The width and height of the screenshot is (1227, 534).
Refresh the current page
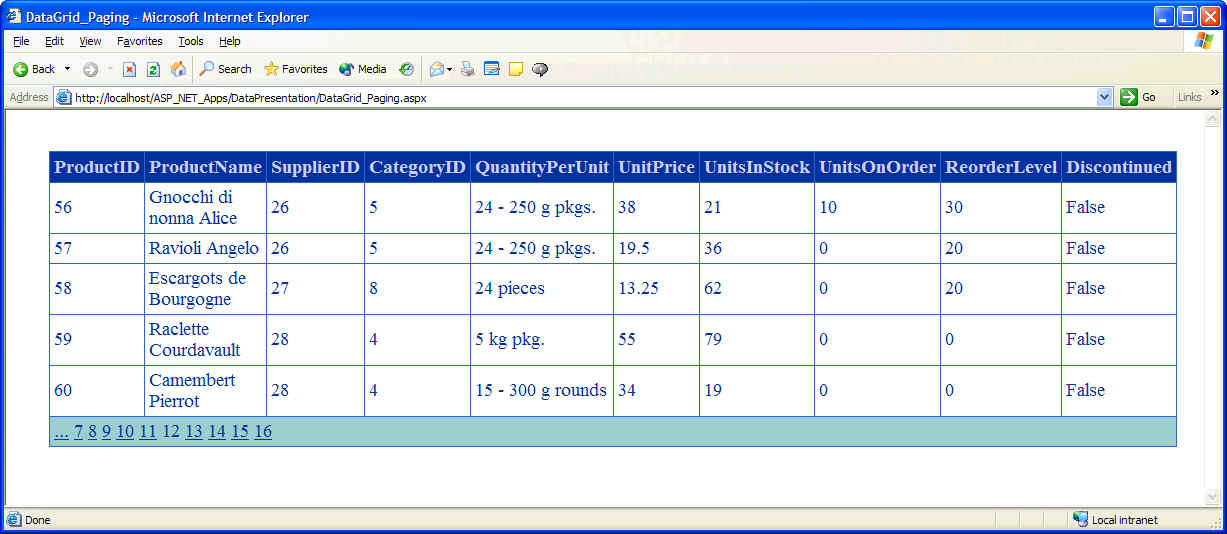click(x=153, y=69)
